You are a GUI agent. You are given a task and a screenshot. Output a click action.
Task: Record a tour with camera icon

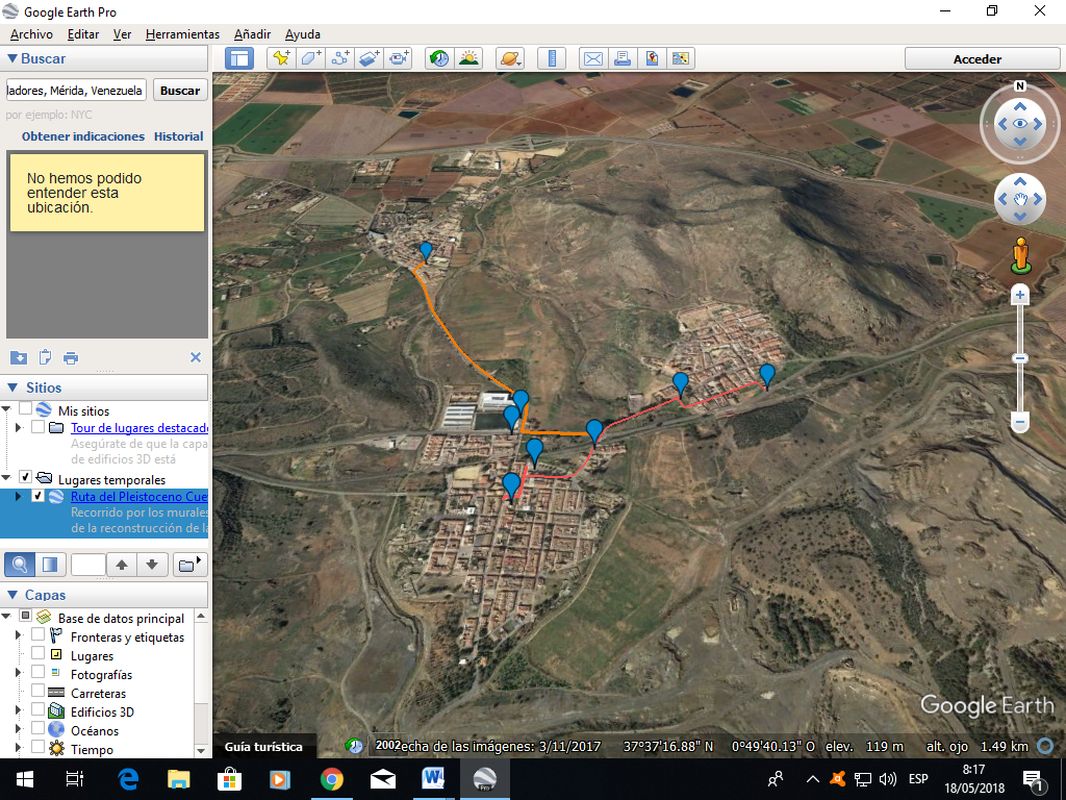pos(400,58)
